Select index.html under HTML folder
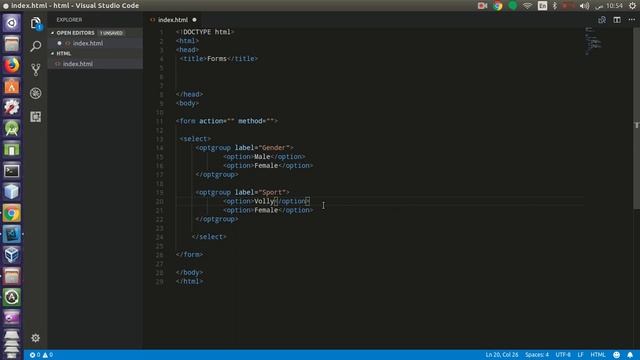Screen dimensions: 640x360 click(78, 64)
